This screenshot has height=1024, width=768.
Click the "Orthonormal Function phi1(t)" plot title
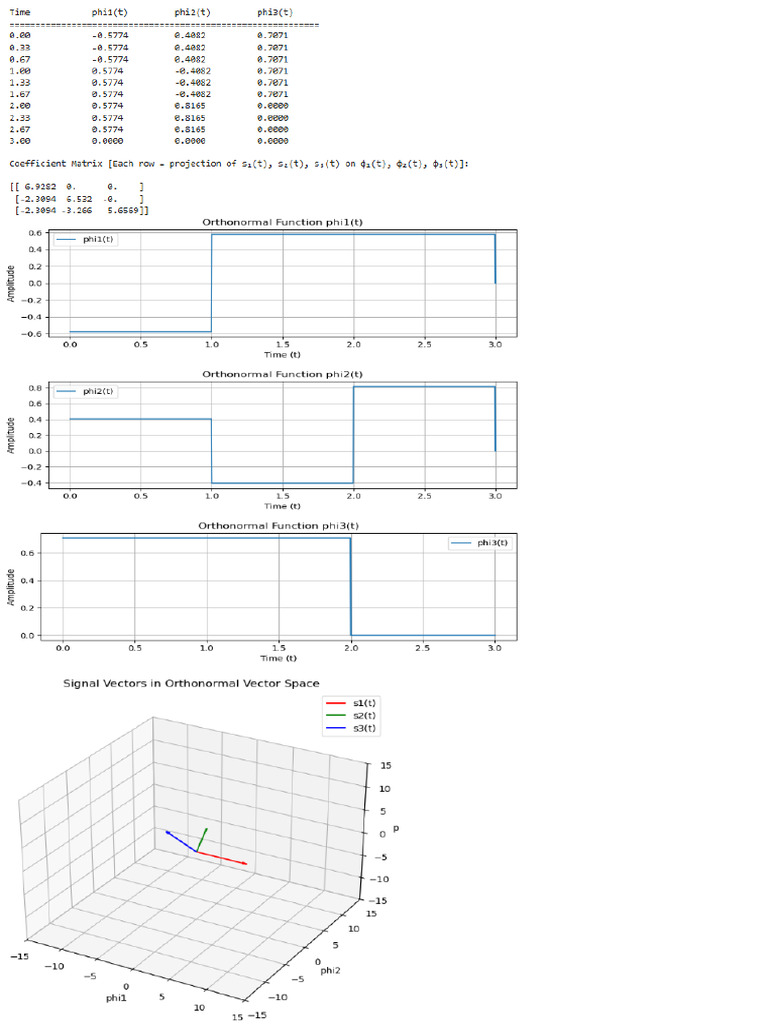tap(282, 222)
